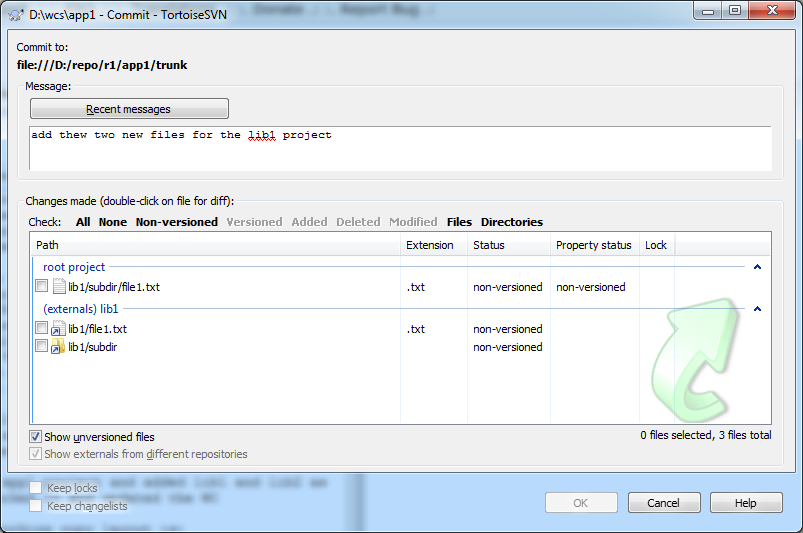803x533 pixels.
Task: Enable the Keep locks checkbox
Action: [35, 487]
